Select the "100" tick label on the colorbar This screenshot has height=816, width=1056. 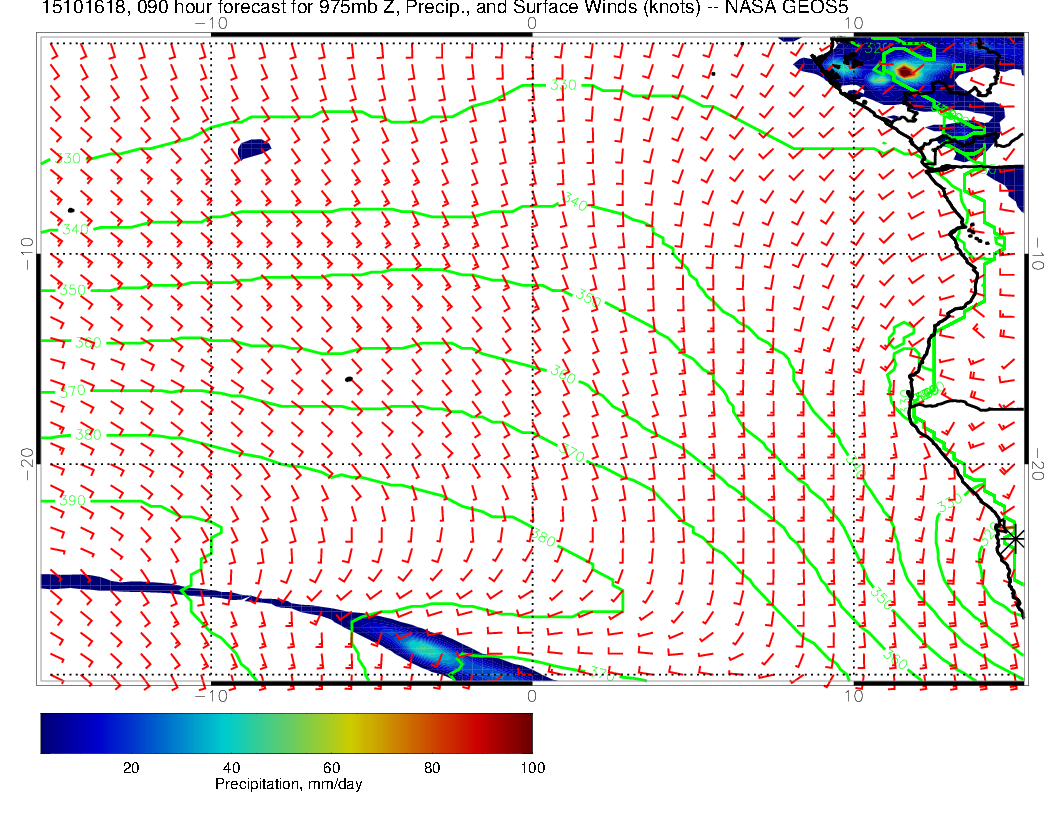(532, 767)
